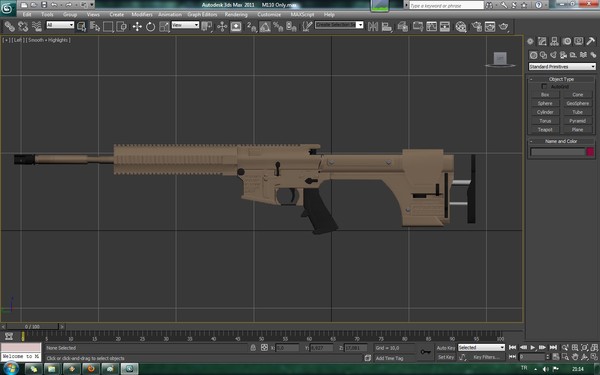Activate the Select and Scale tool

coord(164,26)
